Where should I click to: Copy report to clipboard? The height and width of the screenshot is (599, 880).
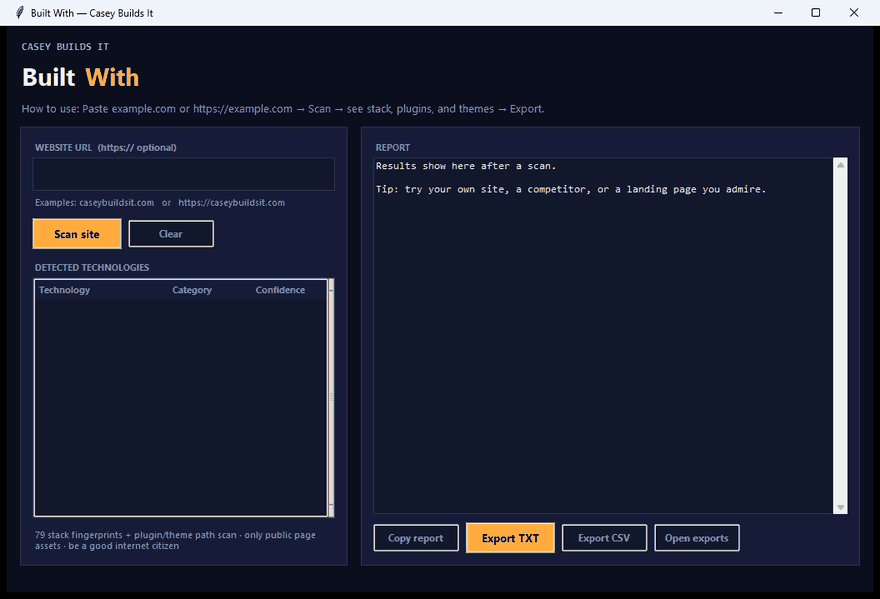click(416, 538)
